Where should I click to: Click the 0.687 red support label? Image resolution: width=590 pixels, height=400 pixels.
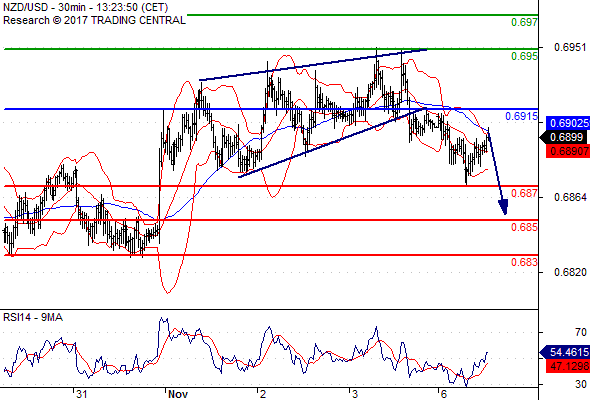coord(524,193)
